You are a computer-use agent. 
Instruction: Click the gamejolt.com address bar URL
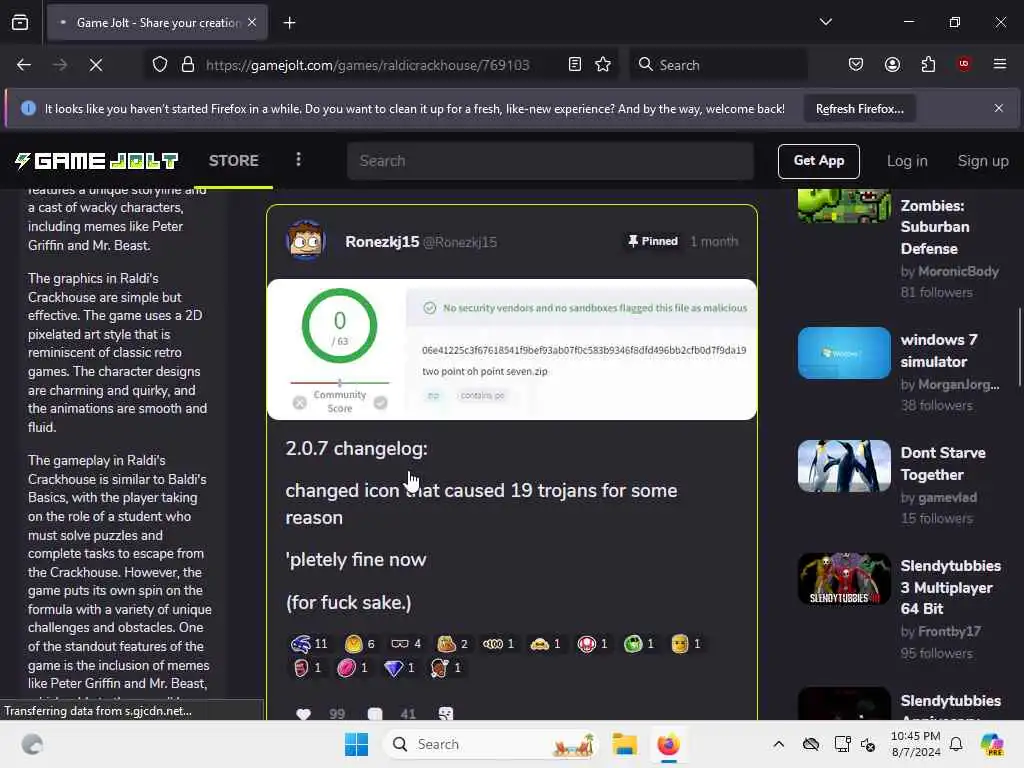click(x=367, y=65)
